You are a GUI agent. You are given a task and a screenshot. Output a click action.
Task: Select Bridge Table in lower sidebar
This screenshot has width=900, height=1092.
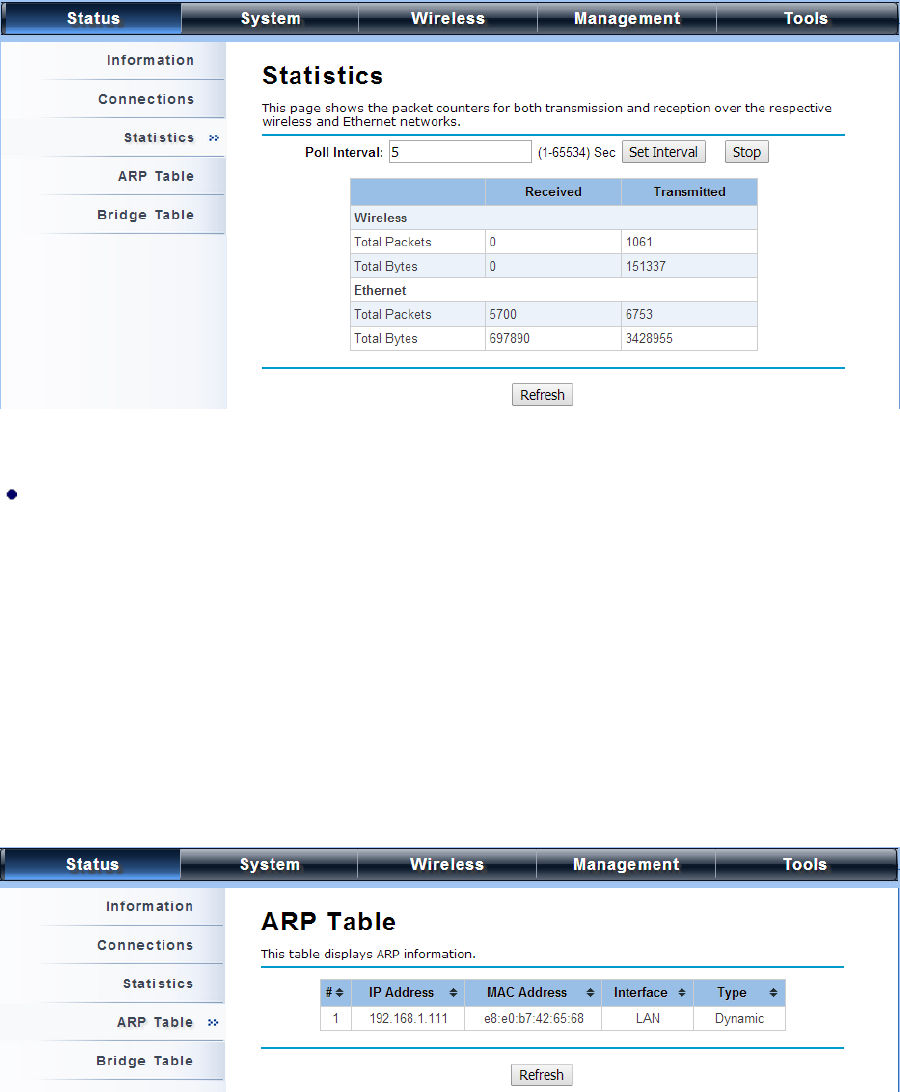(x=145, y=1061)
